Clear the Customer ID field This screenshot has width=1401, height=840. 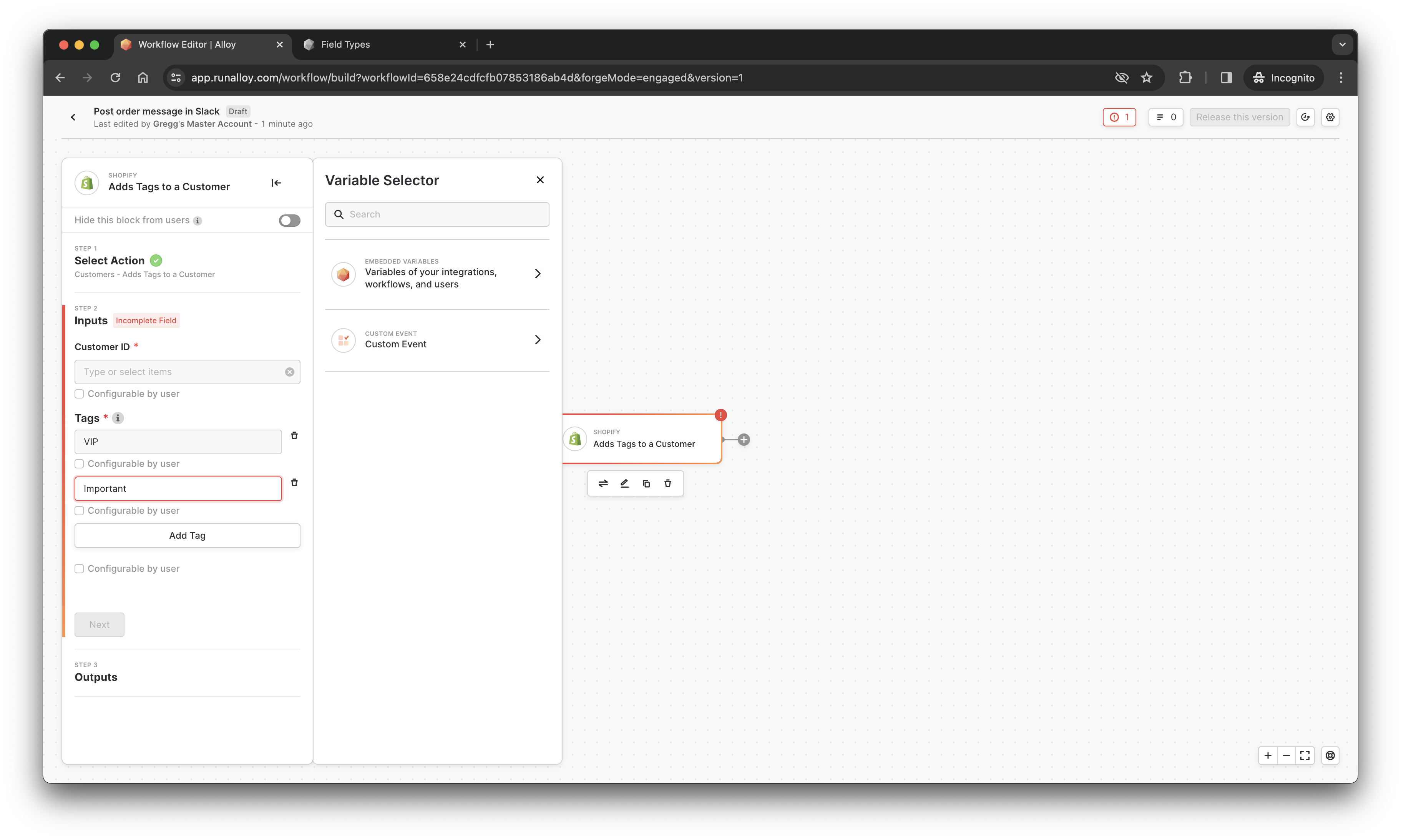290,372
